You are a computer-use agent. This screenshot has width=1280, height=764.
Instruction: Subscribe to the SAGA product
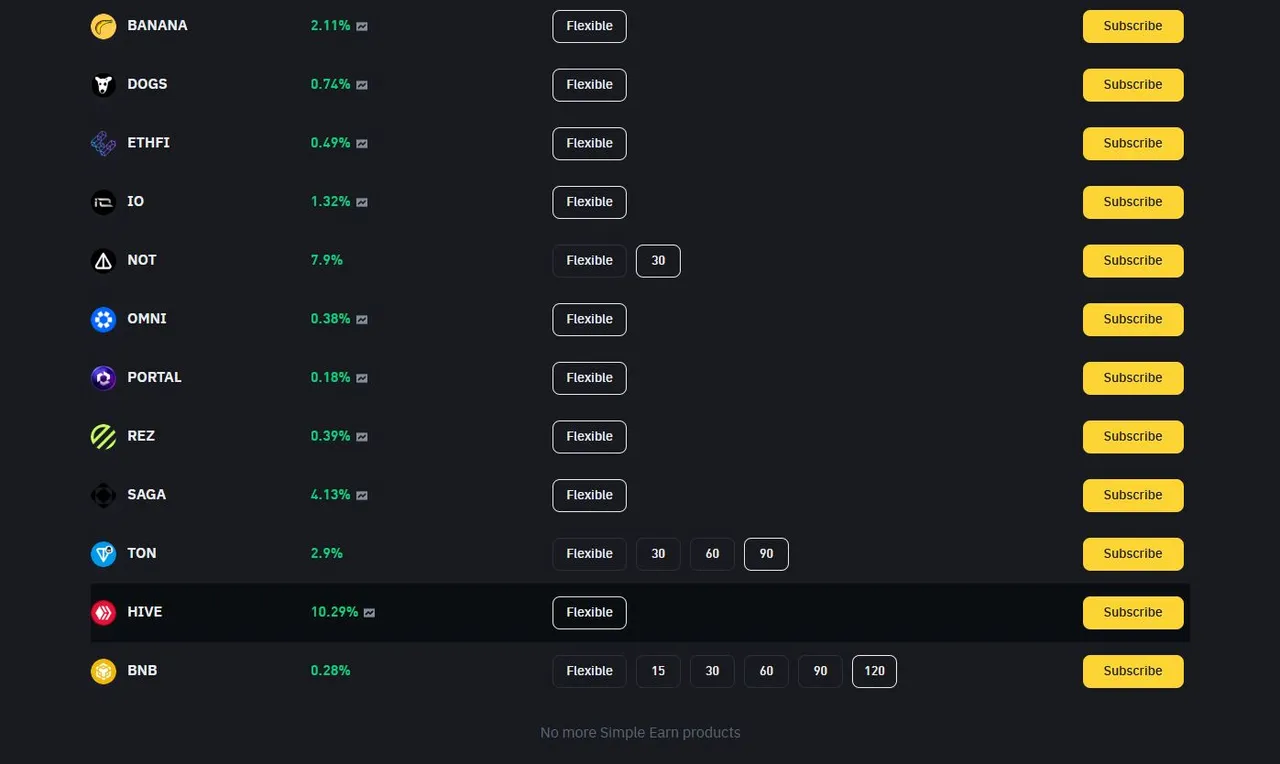1133,495
